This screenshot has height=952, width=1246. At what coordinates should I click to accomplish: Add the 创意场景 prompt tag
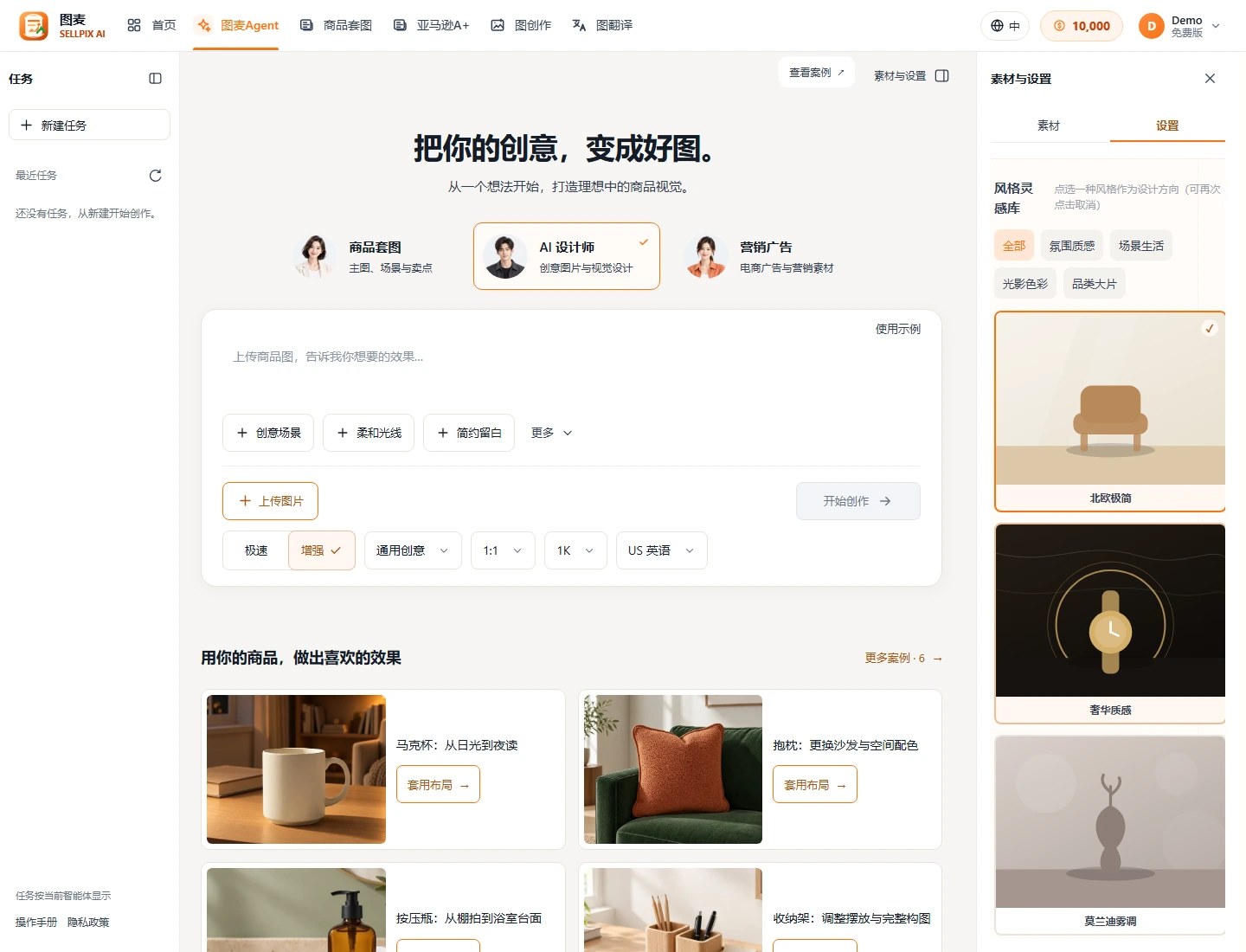click(270, 433)
